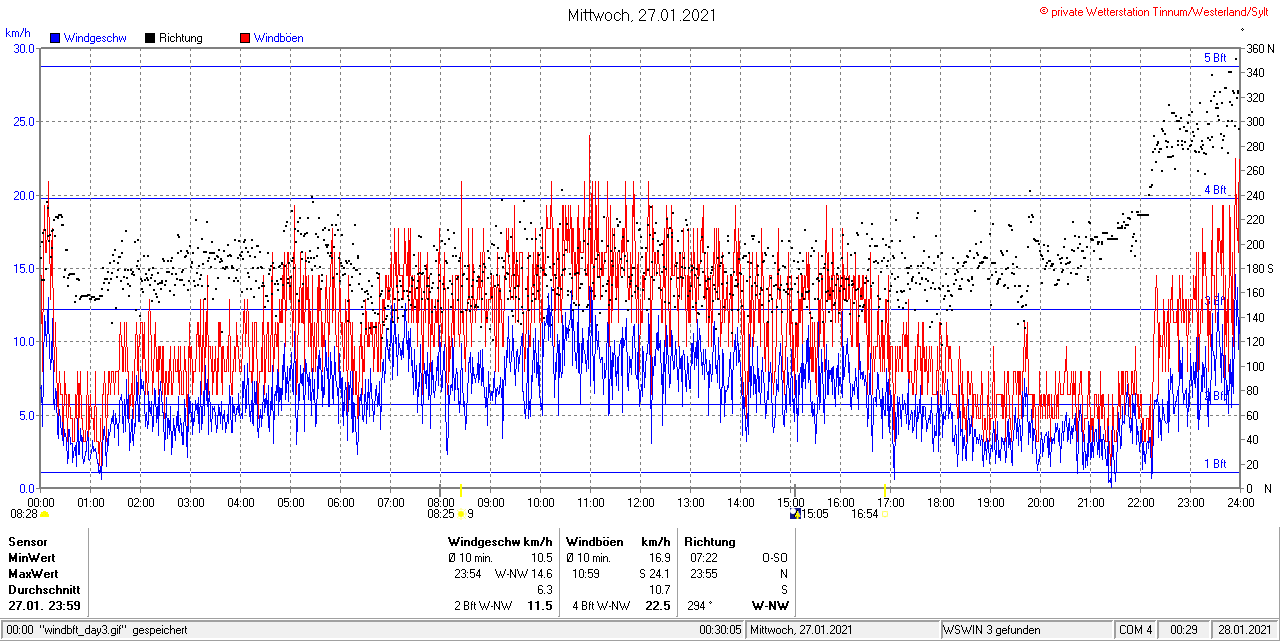Select the Windböen legend label
Screen dimensions: 1280x641
(x=278, y=38)
